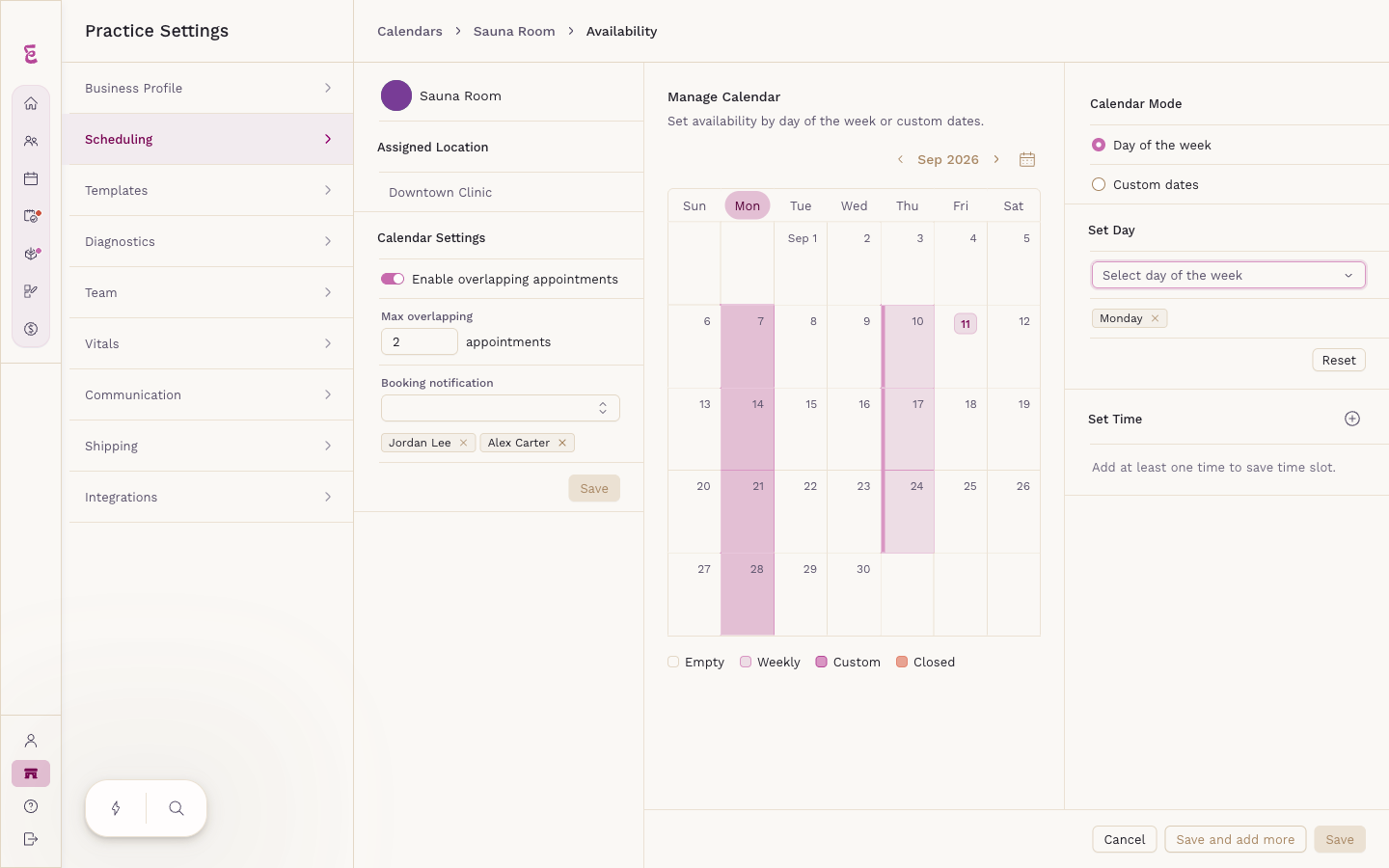Image resolution: width=1389 pixels, height=868 pixels.
Task: Click the Reset button
Action: click(1339, 360)
